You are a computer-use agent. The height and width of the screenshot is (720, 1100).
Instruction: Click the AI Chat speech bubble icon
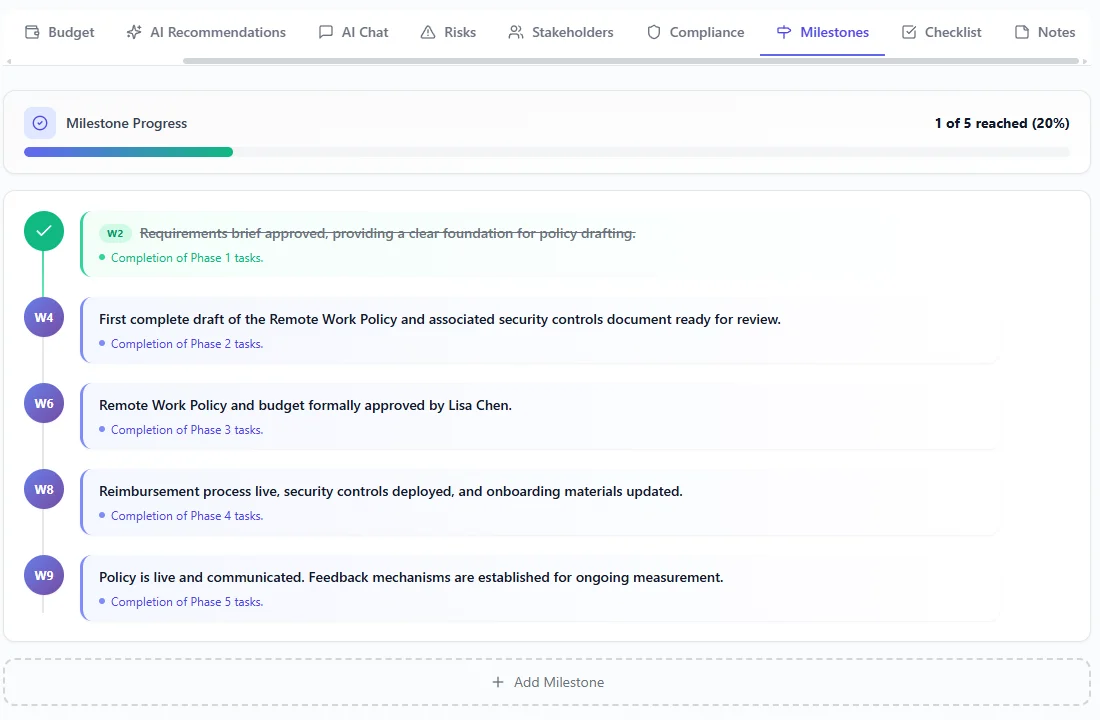click(x=326, y=32)
